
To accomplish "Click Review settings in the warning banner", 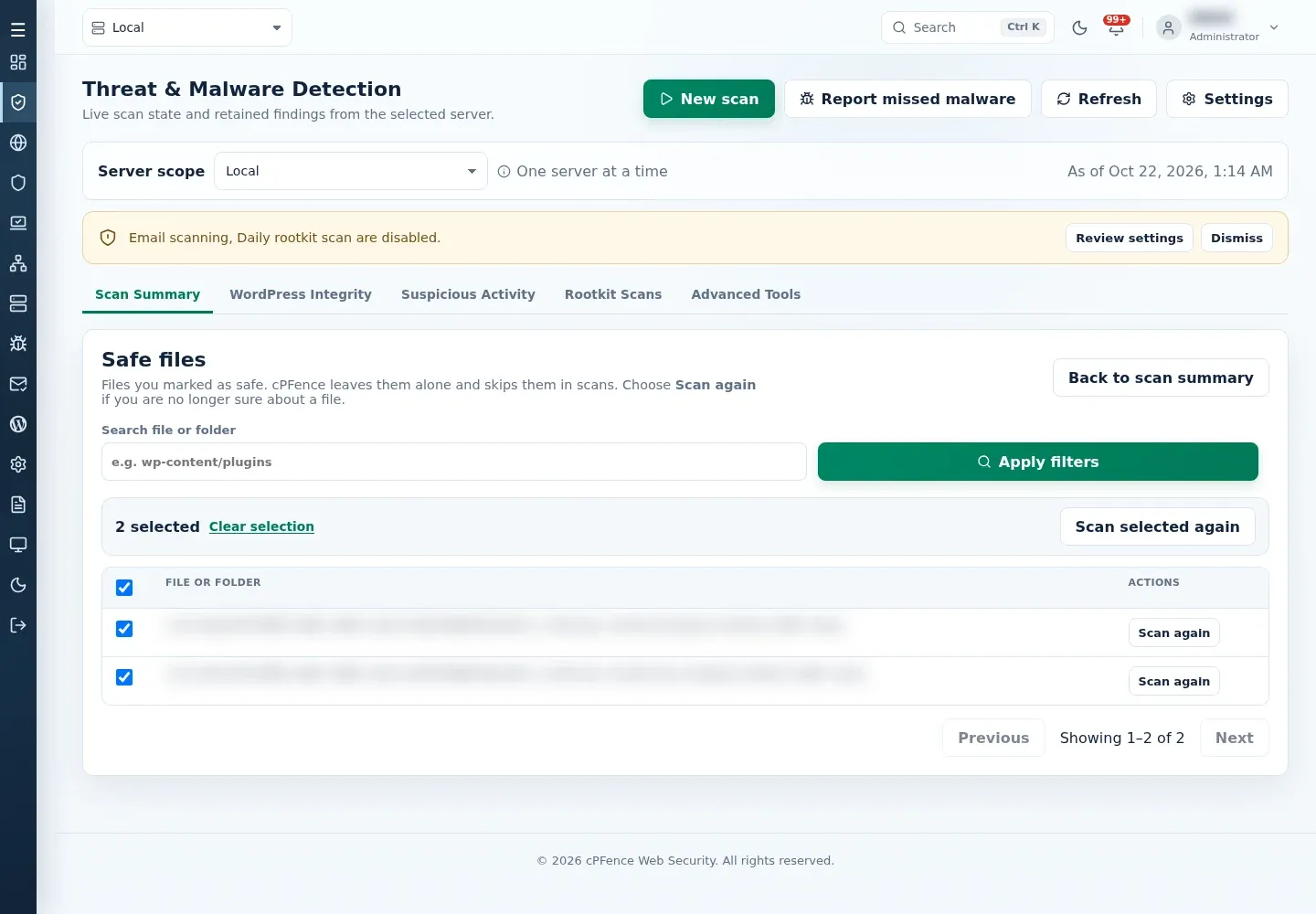I will (x=1130, y=238).
